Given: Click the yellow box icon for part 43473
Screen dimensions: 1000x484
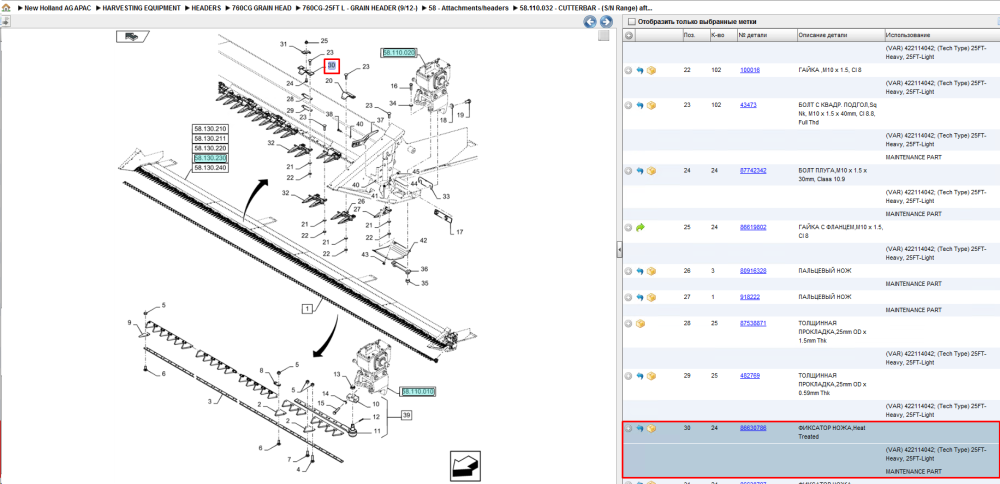Looking at the screenshot, I should [x=651, y=105].
